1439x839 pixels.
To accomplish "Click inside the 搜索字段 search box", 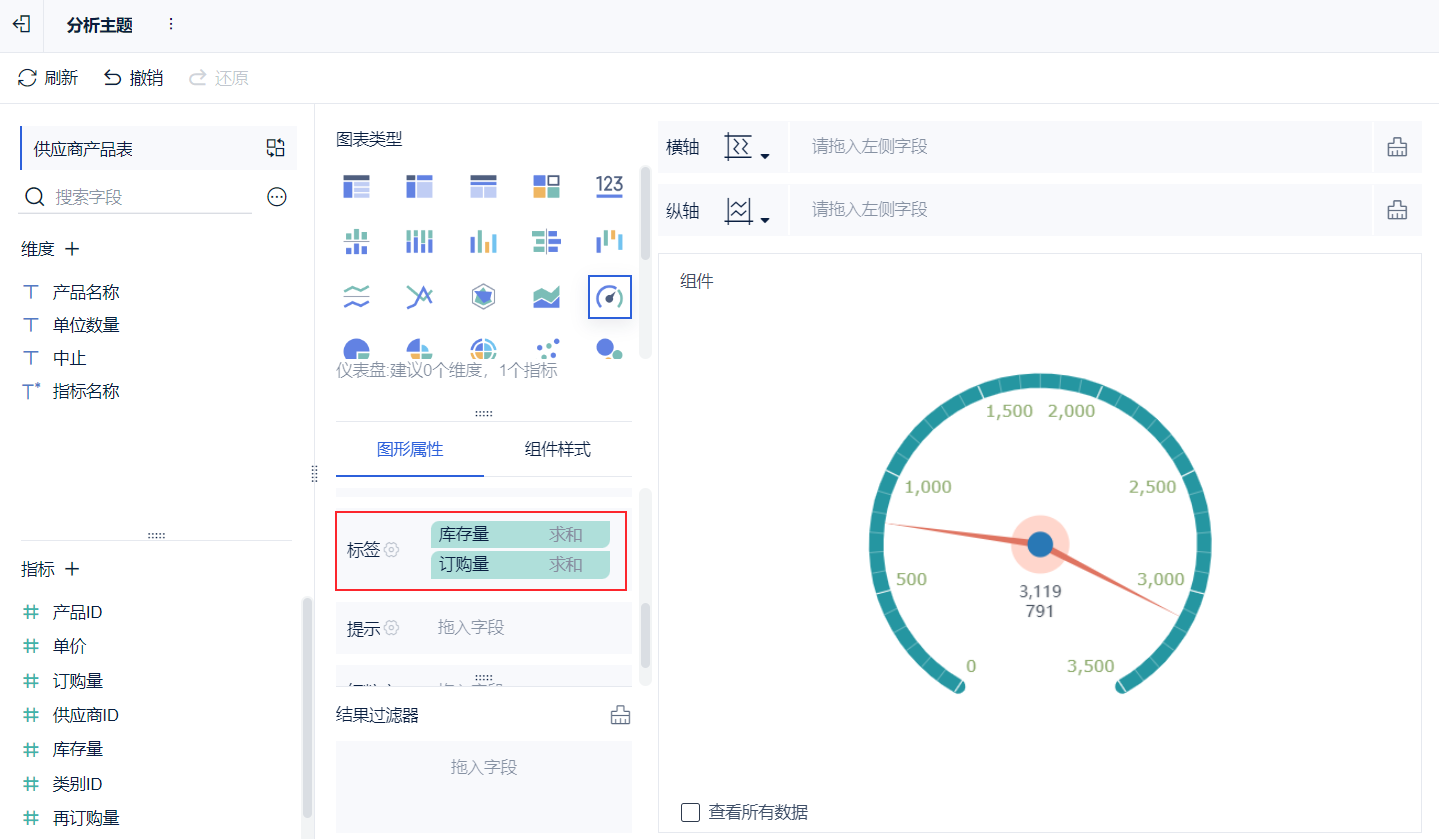I will click(x=140, y=196).
